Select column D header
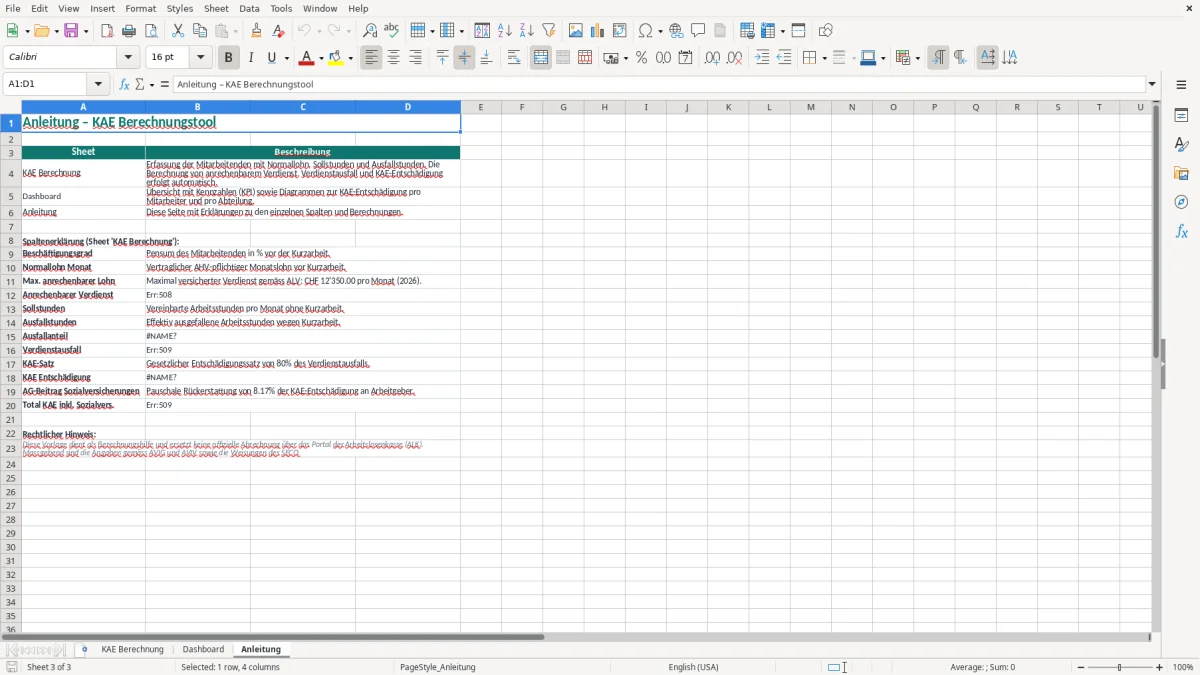1200x675 pixels. (408, 107)
